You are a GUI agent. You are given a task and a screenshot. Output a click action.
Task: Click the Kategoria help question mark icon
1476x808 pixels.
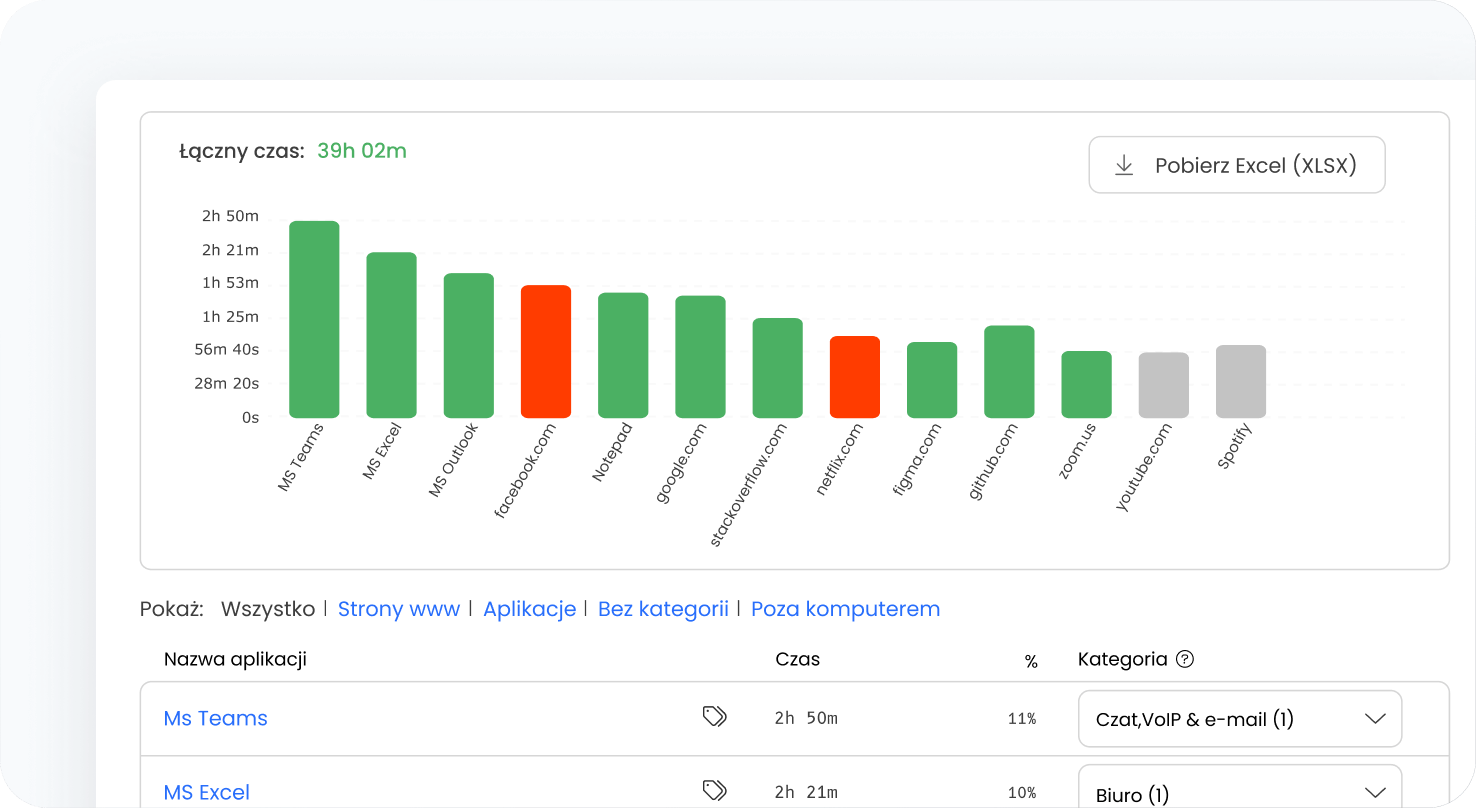click(1185, 659)
